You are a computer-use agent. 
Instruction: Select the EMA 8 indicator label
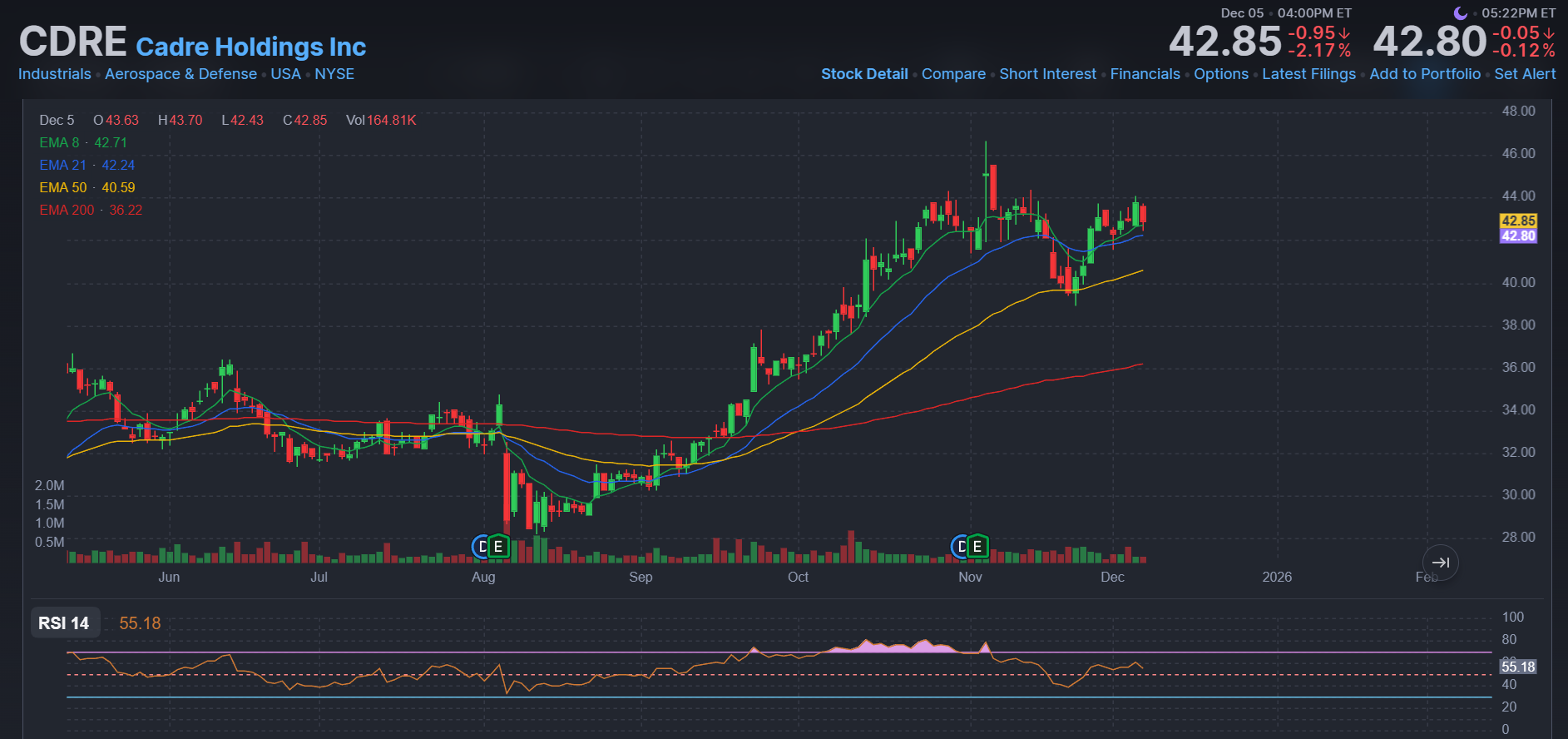point(59,142)
